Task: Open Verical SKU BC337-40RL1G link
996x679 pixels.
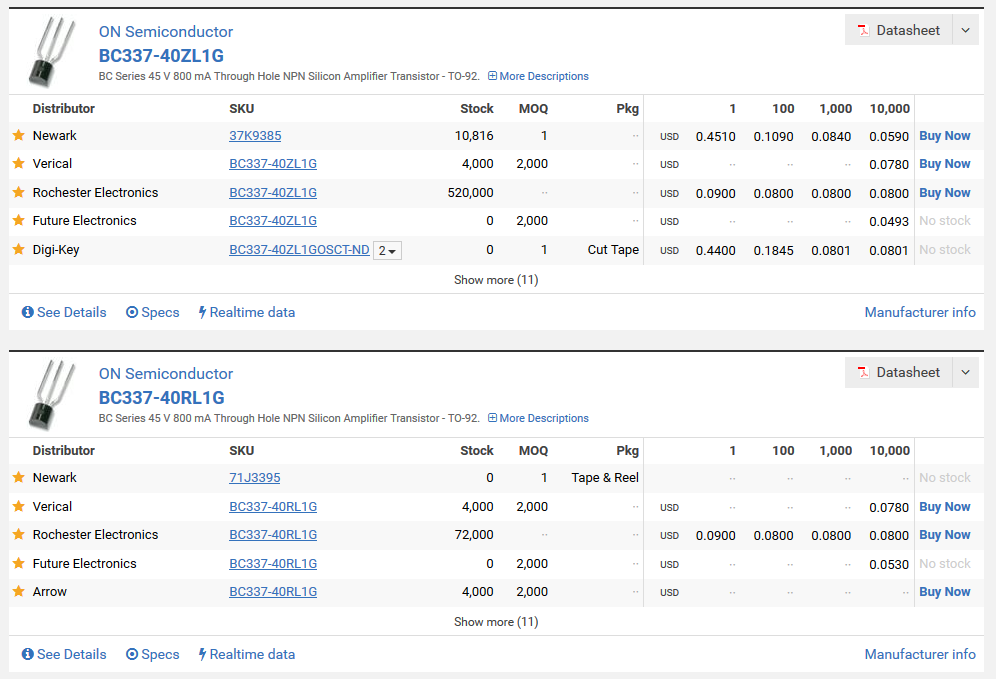Action: [x=273, y=506]
